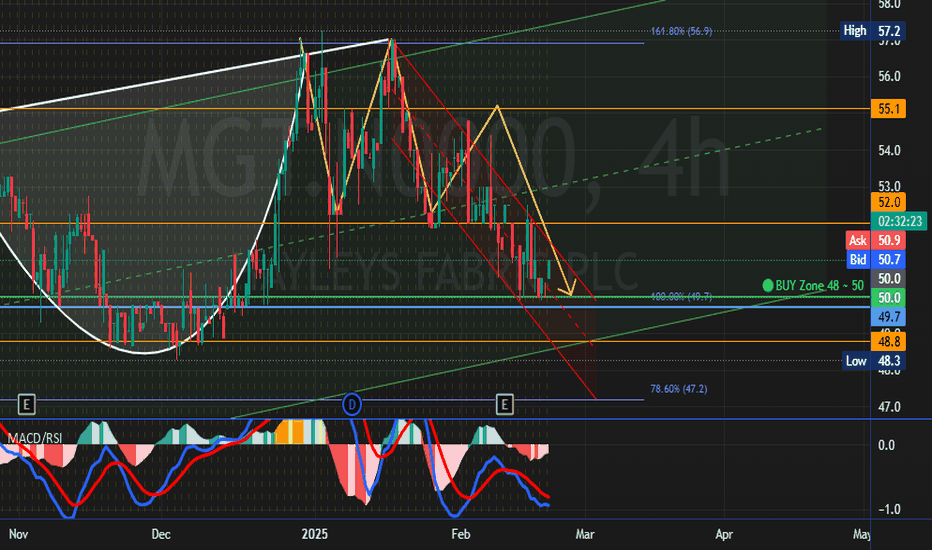Click the 47.0 tick on price axis
Screen dimensions: 932x550
tap(889, 407)
